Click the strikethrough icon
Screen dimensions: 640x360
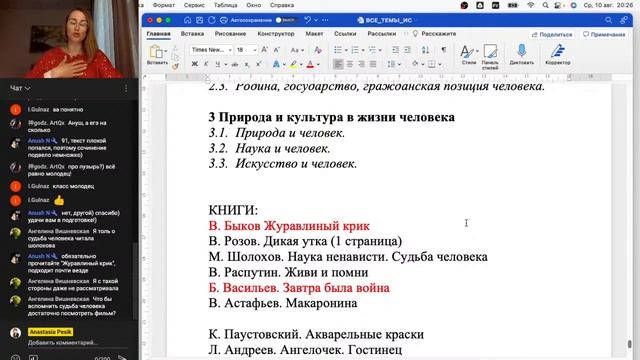click(x=235, y=64)
